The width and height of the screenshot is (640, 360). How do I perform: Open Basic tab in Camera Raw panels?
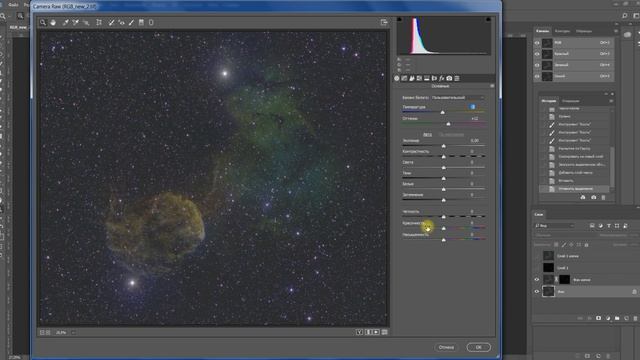[397, 78]
